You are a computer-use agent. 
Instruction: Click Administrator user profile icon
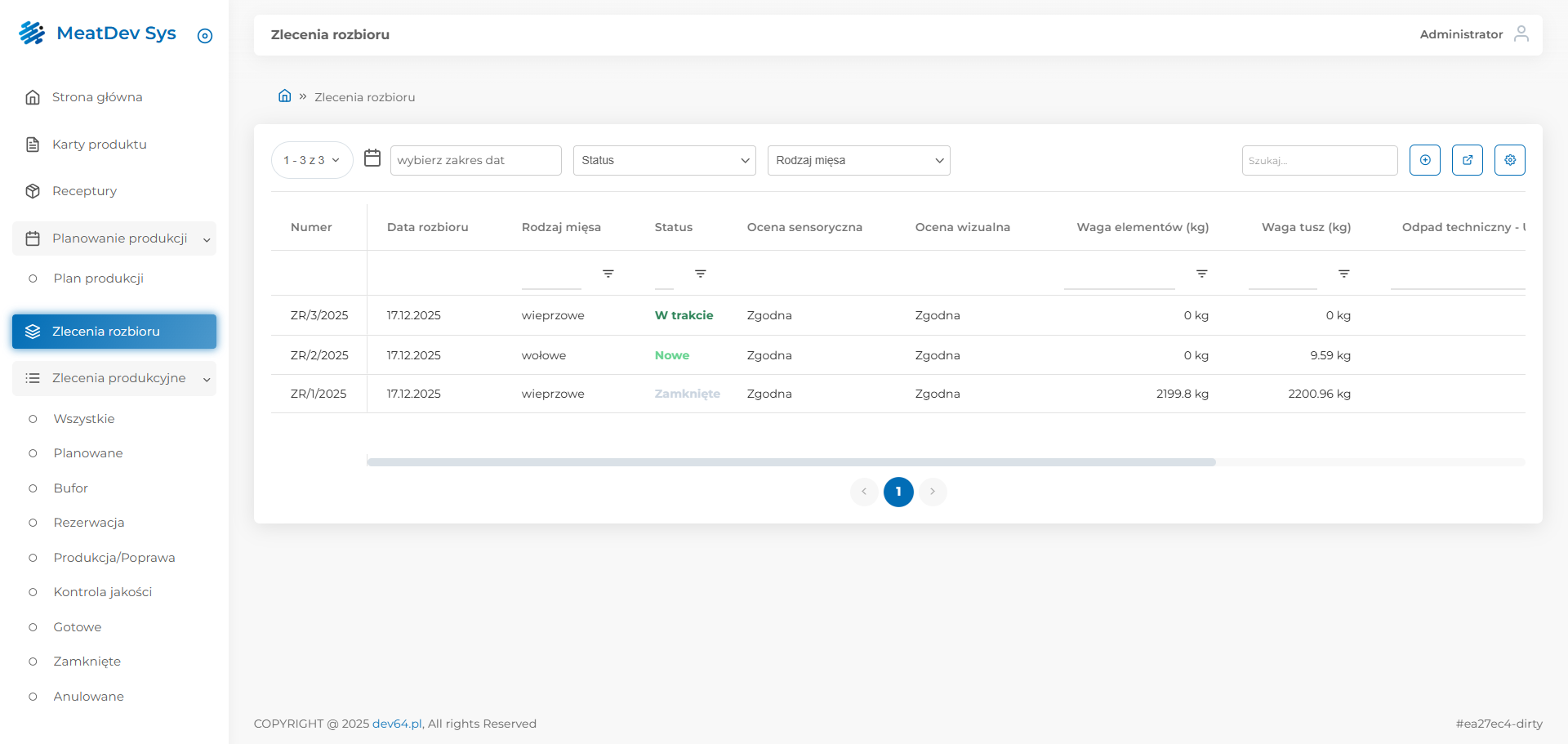[1521, 33]
